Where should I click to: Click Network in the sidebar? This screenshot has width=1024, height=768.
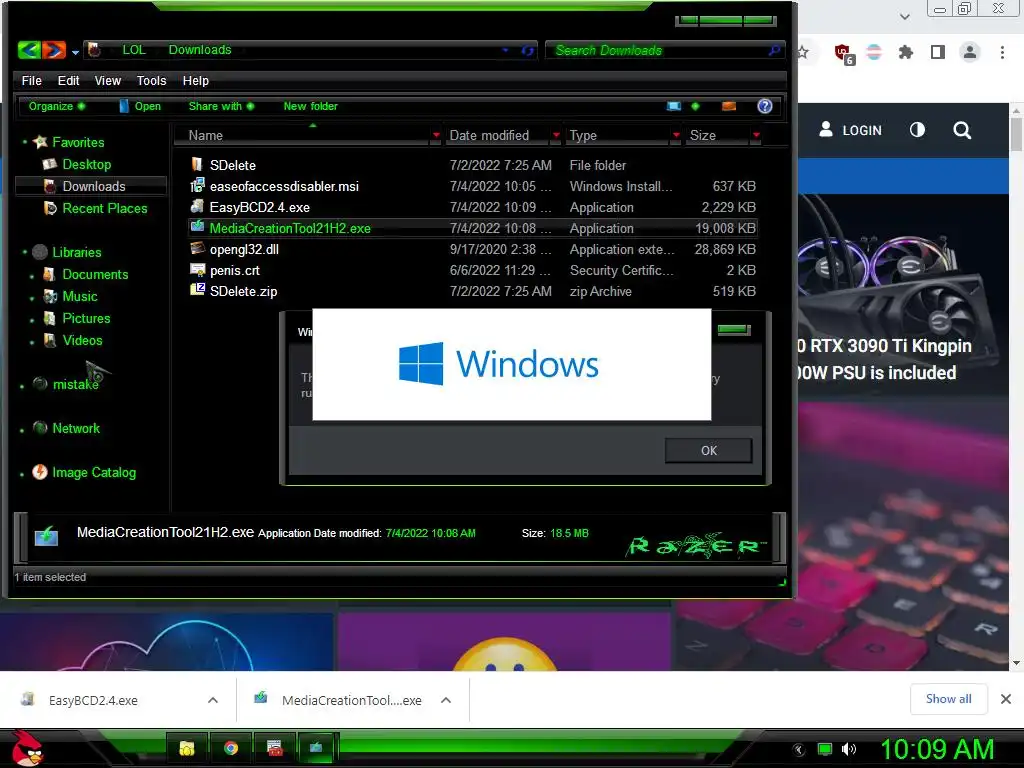(x=76, y=428)
